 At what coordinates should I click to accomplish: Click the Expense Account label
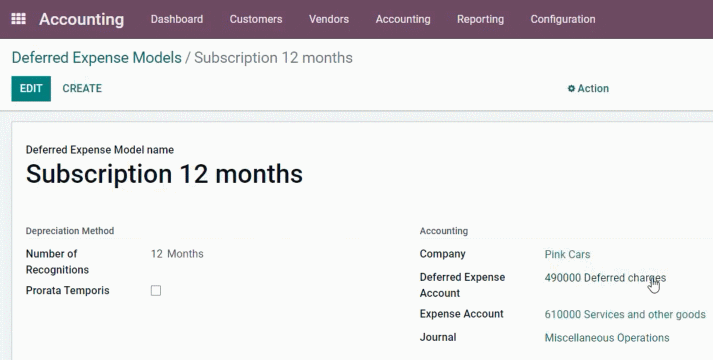pos(462,314)
